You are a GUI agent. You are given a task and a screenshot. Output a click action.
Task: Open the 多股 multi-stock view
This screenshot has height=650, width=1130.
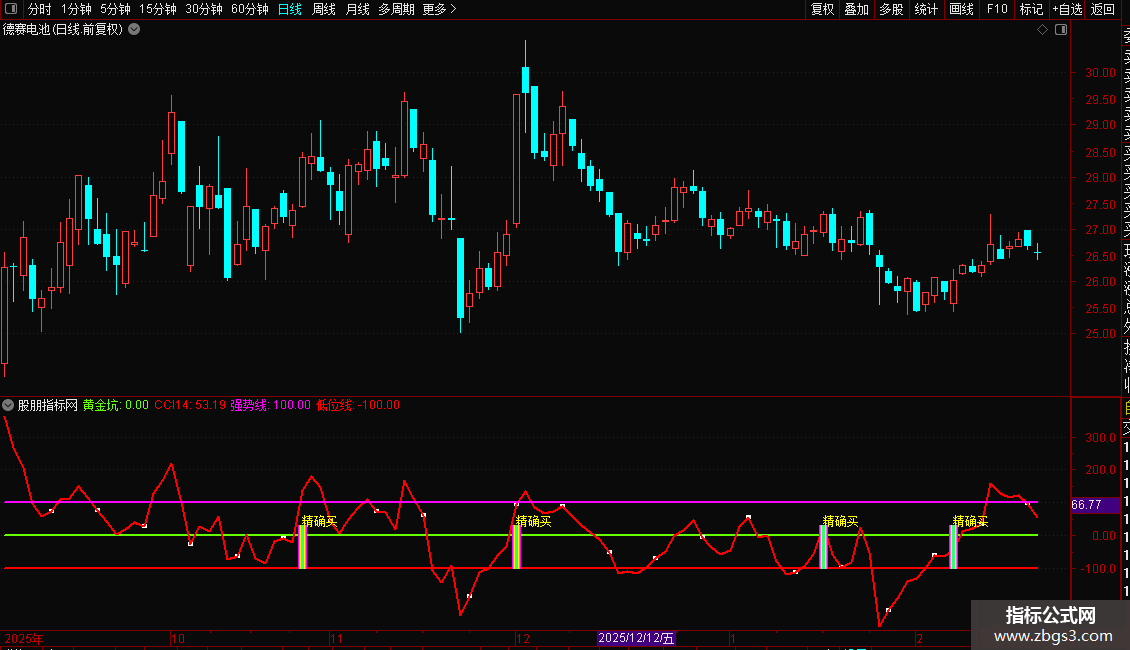pos(891,9)
